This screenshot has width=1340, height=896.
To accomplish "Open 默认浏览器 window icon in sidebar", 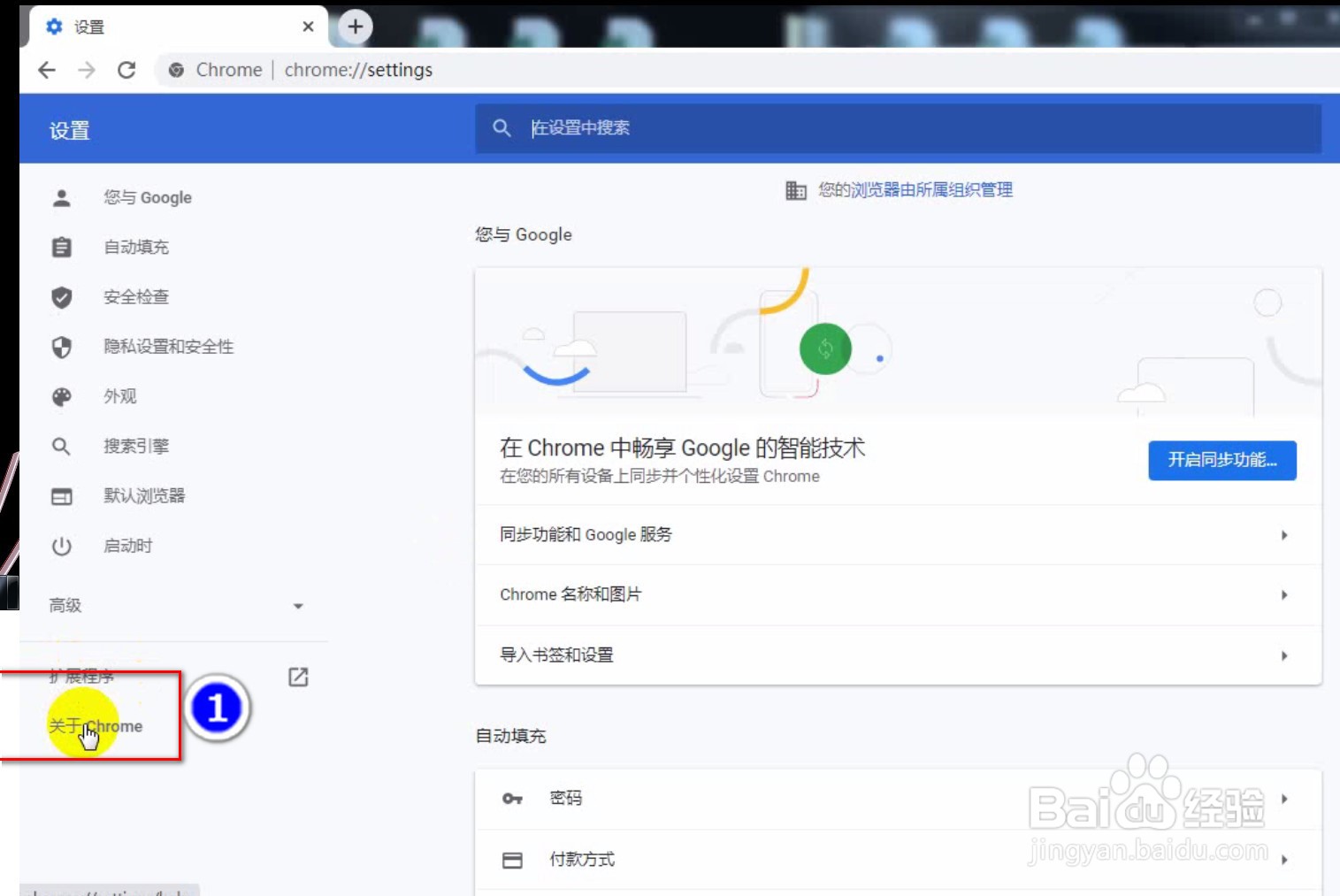I will point(61,496).
